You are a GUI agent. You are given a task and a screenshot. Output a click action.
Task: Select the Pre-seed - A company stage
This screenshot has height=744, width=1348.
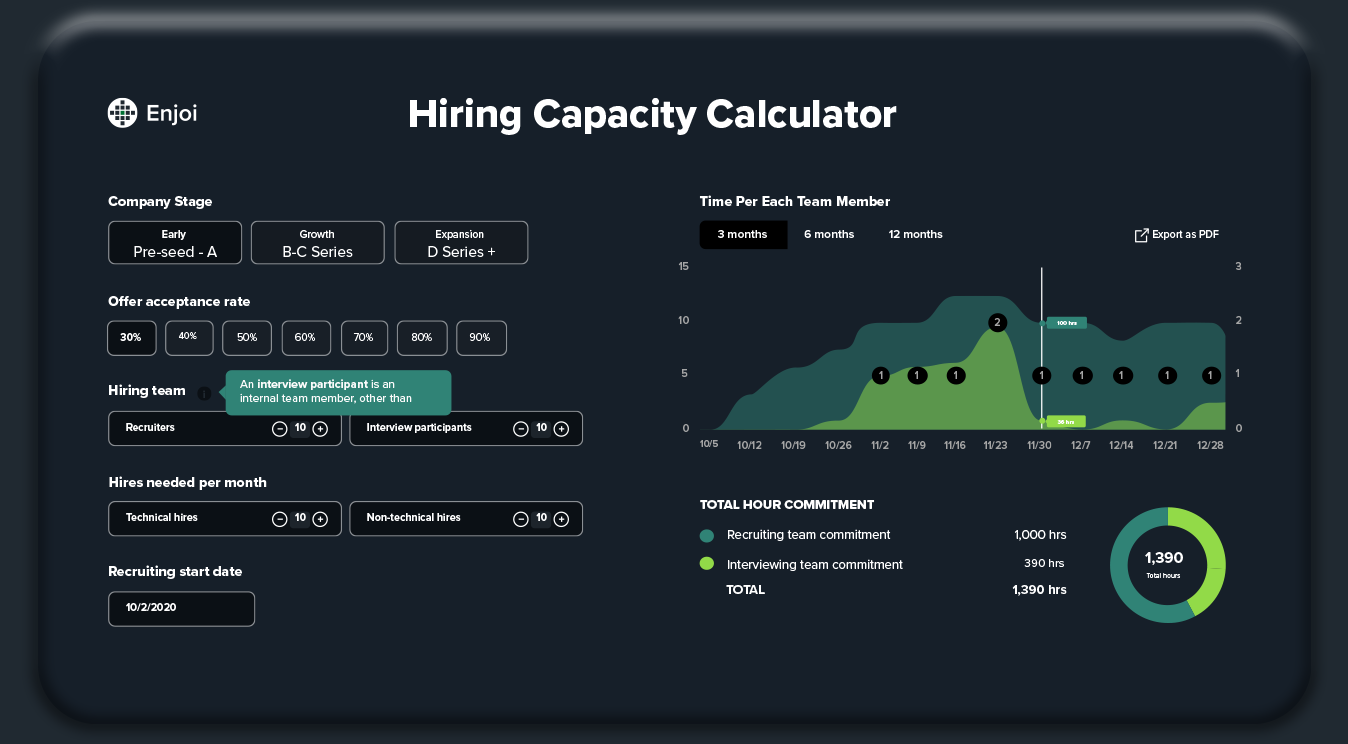click(x=174, y=242)
